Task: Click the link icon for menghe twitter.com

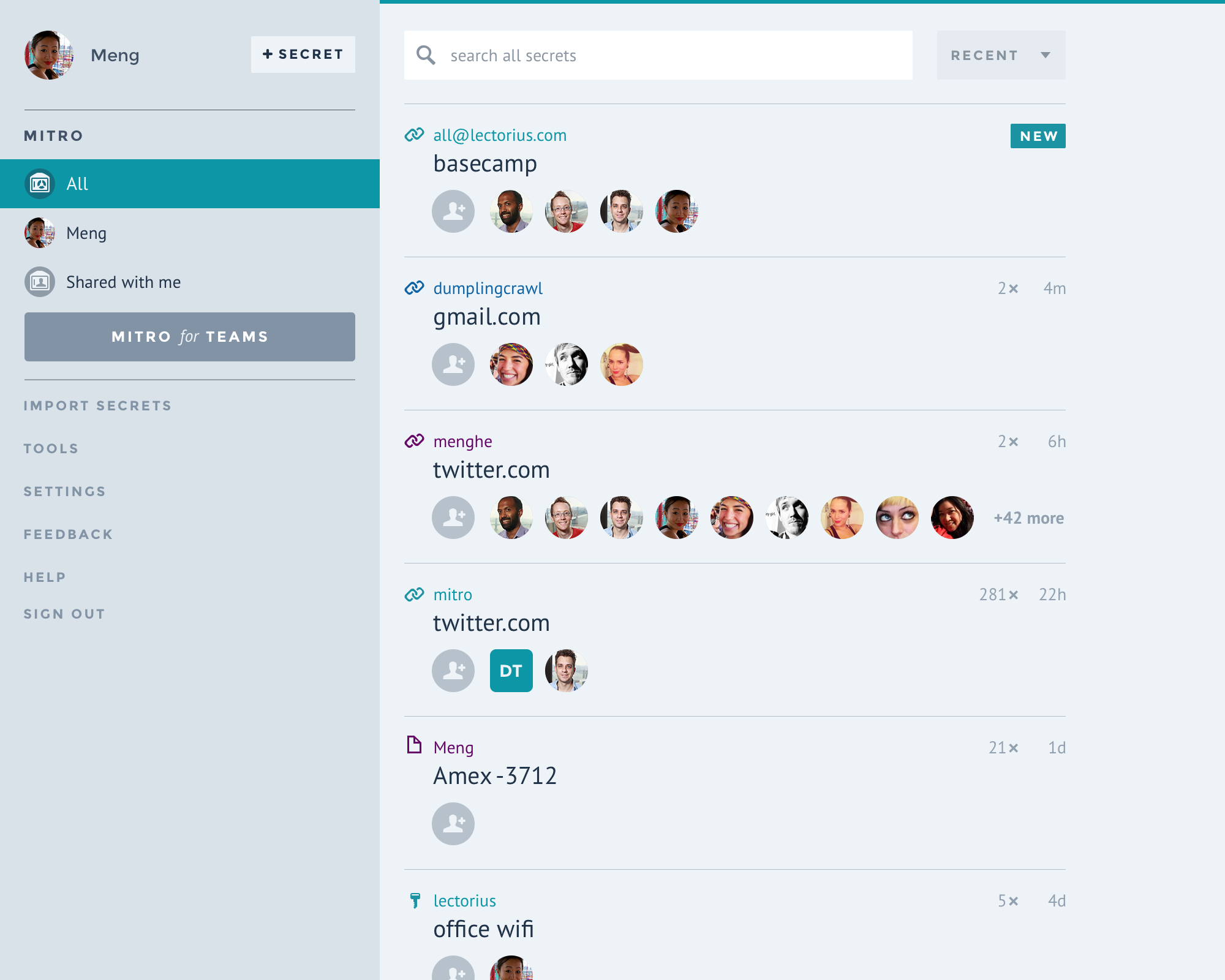Action: tap(414, 440)
